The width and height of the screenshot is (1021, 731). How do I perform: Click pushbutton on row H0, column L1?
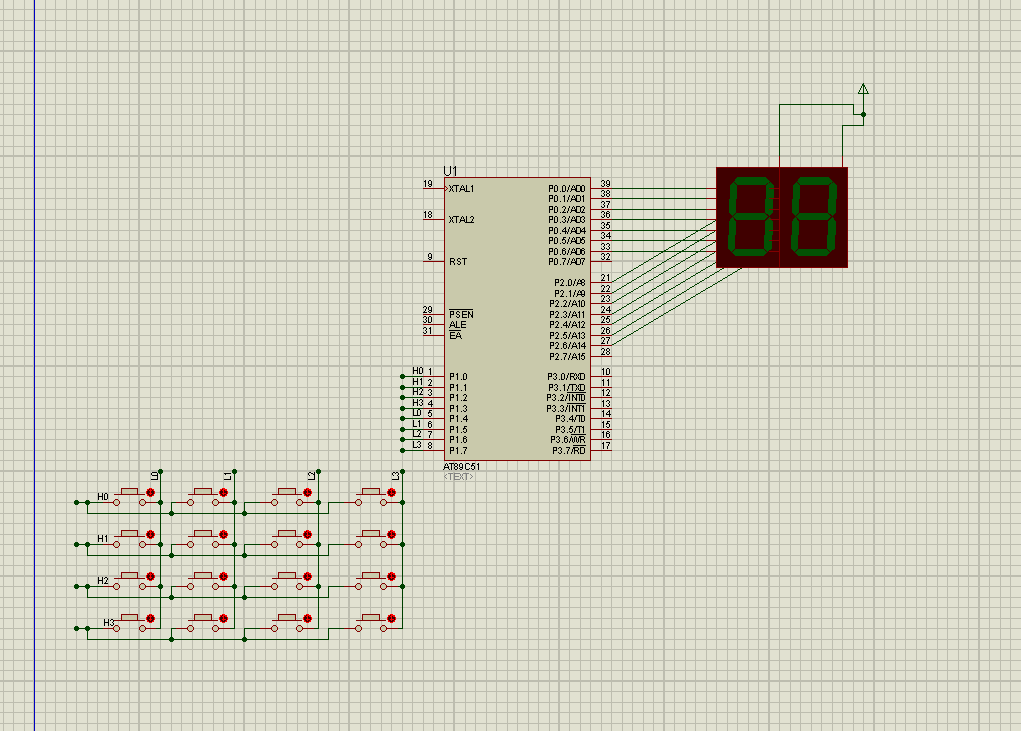click(x=203, y=496)
